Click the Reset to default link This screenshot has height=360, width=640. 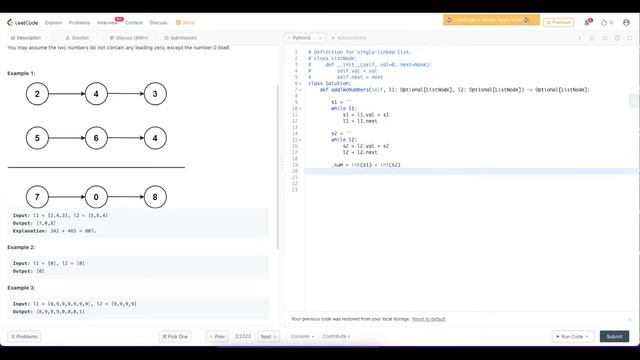(x=429, y=319)
